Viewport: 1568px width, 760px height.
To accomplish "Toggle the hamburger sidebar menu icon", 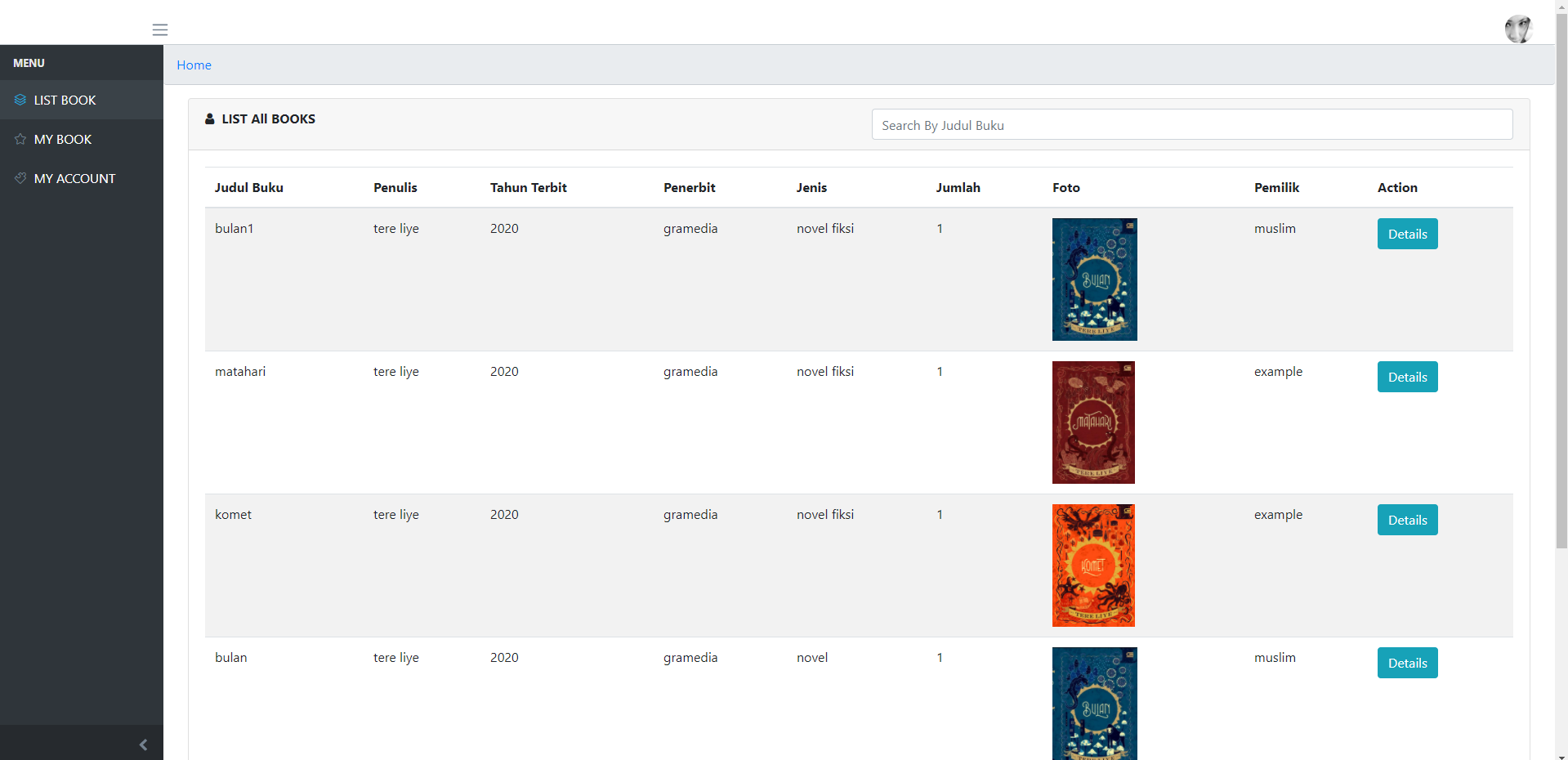I will 160,30.
